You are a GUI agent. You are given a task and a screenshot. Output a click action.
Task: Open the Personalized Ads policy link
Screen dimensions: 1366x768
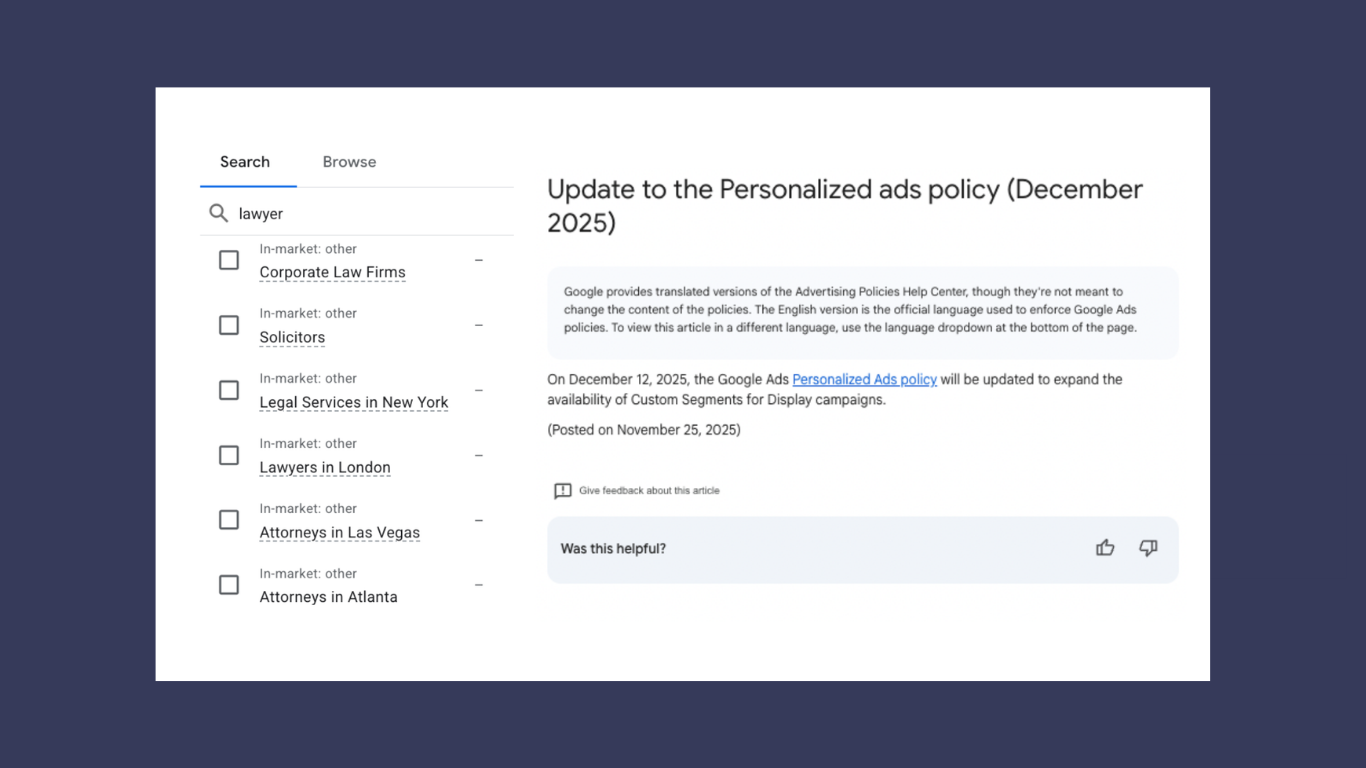[864, 380]
